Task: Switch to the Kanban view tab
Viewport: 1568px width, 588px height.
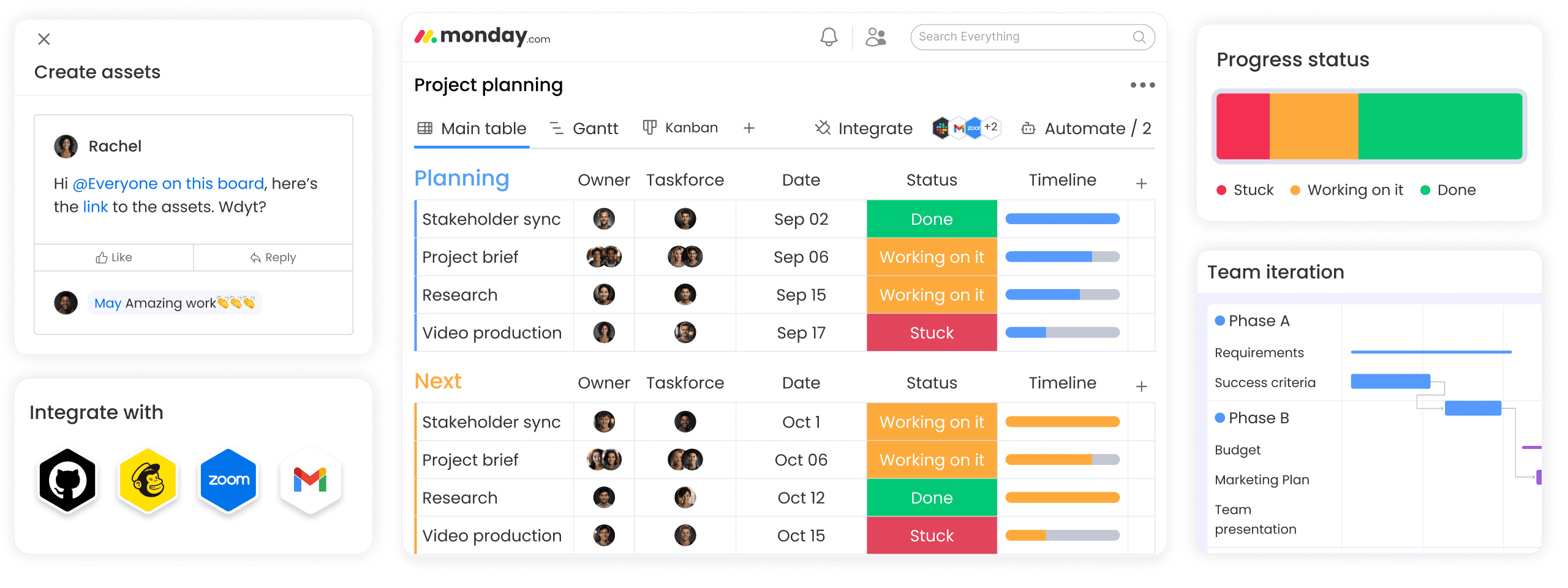Action: coord(680,127)
